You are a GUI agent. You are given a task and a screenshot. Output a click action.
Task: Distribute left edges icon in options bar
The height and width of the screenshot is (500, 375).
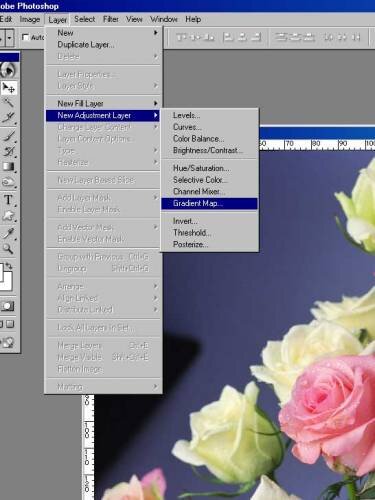click(328, 37)
